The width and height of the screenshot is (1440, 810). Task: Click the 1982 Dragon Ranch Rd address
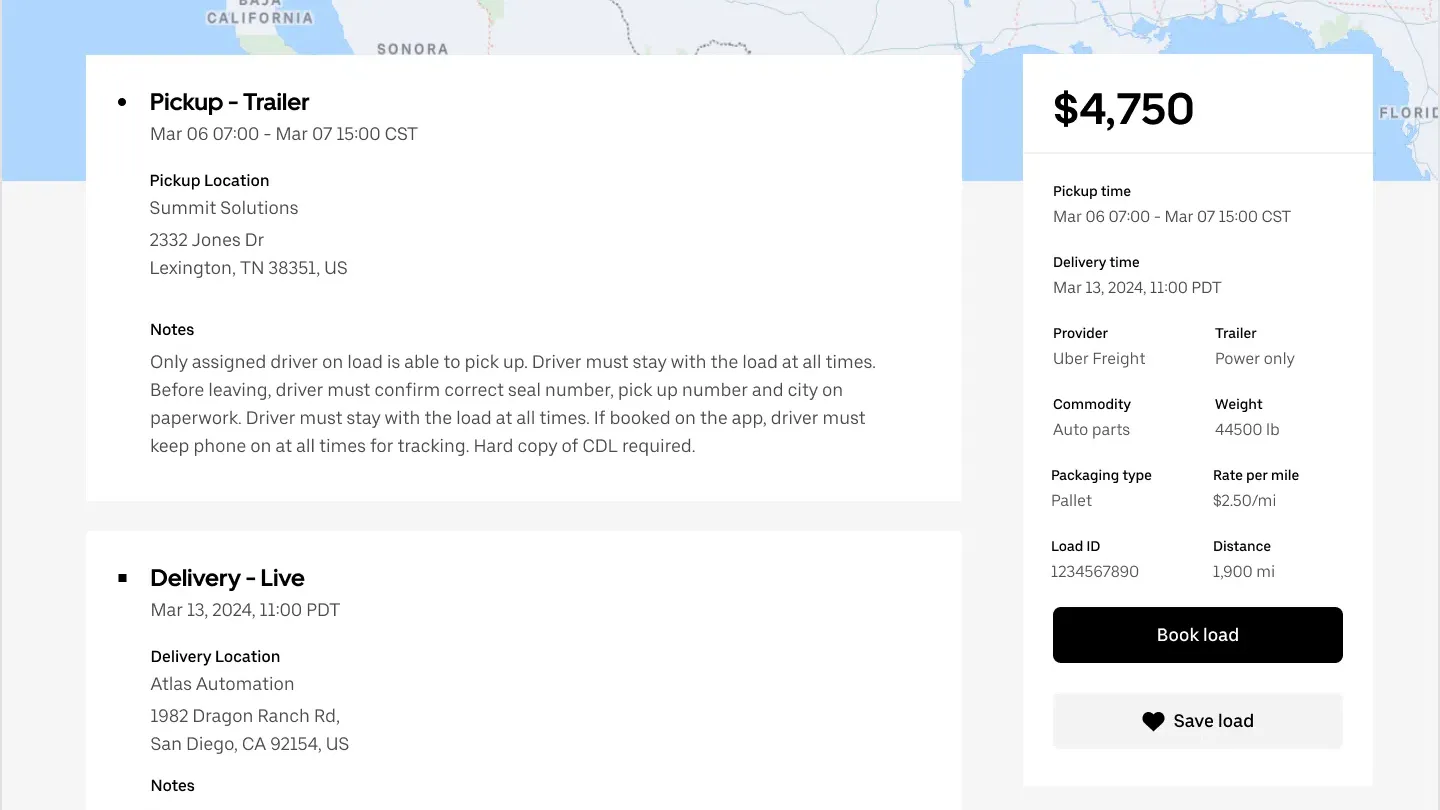pos(245,716)
